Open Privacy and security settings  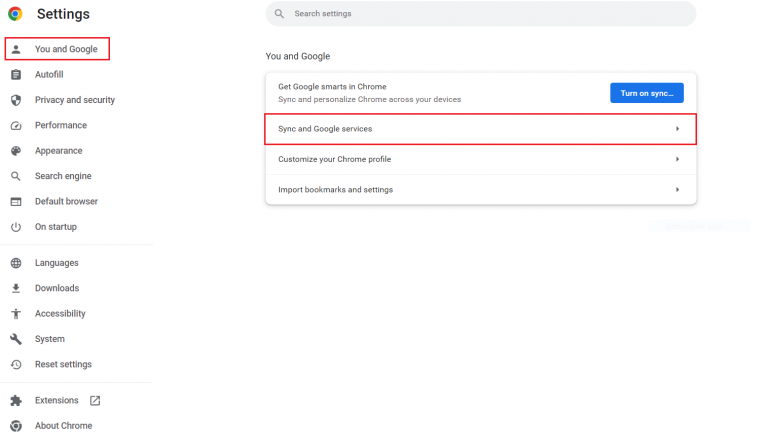[x=75, y=100]
